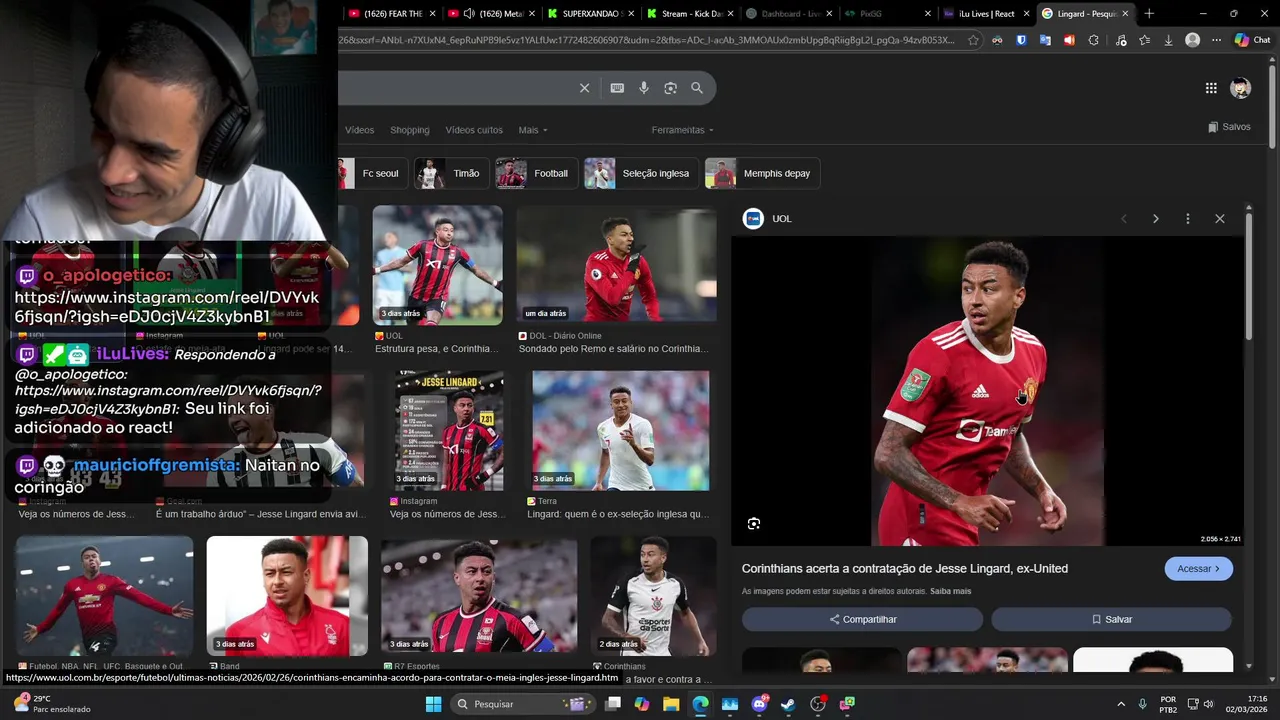Switch to iLu Lives React tab
Image resolution: width=1280 pixels, height=720 pixels.
point(987,14)
